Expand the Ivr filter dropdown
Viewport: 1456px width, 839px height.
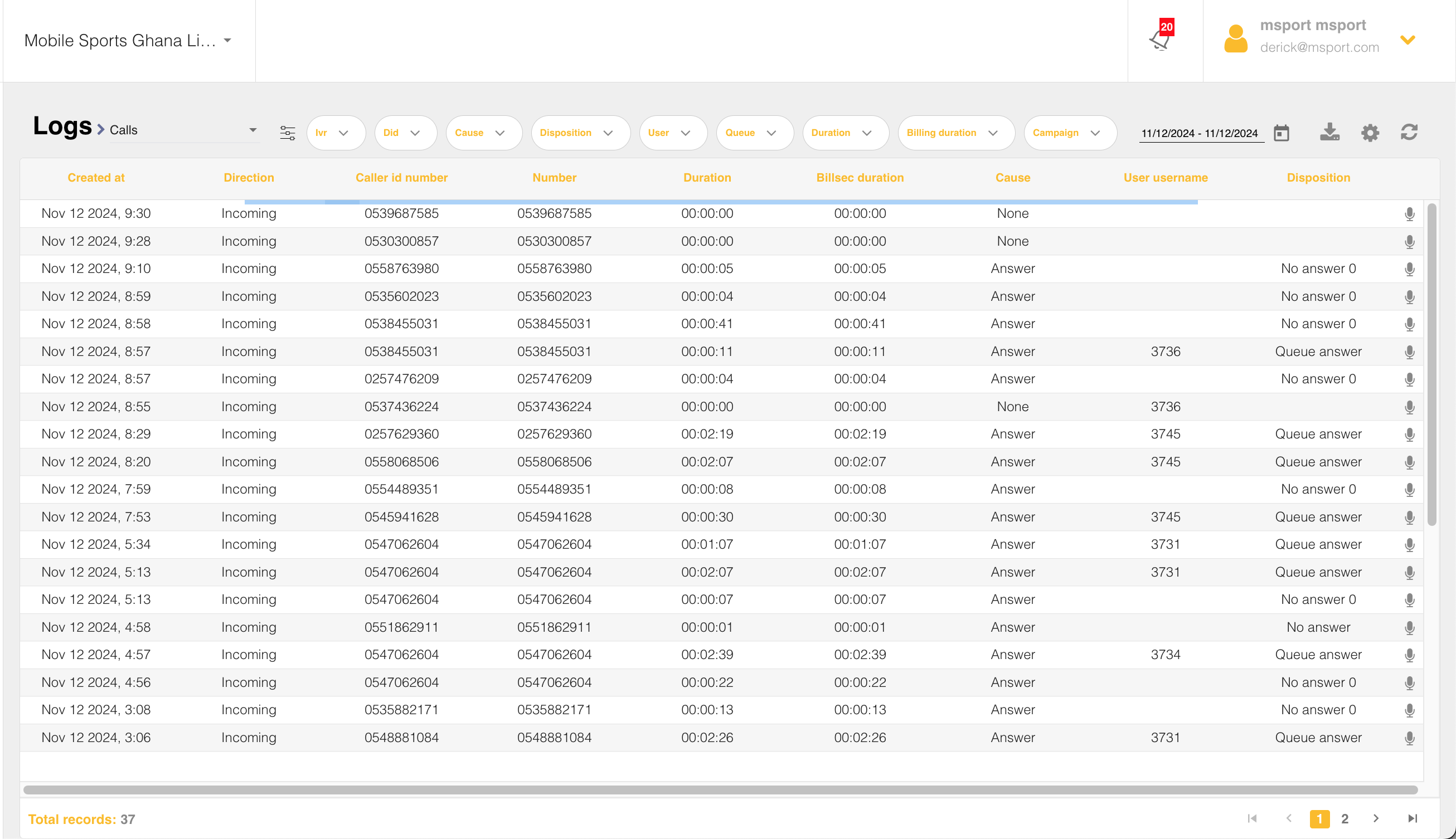[x=336, y=133]
